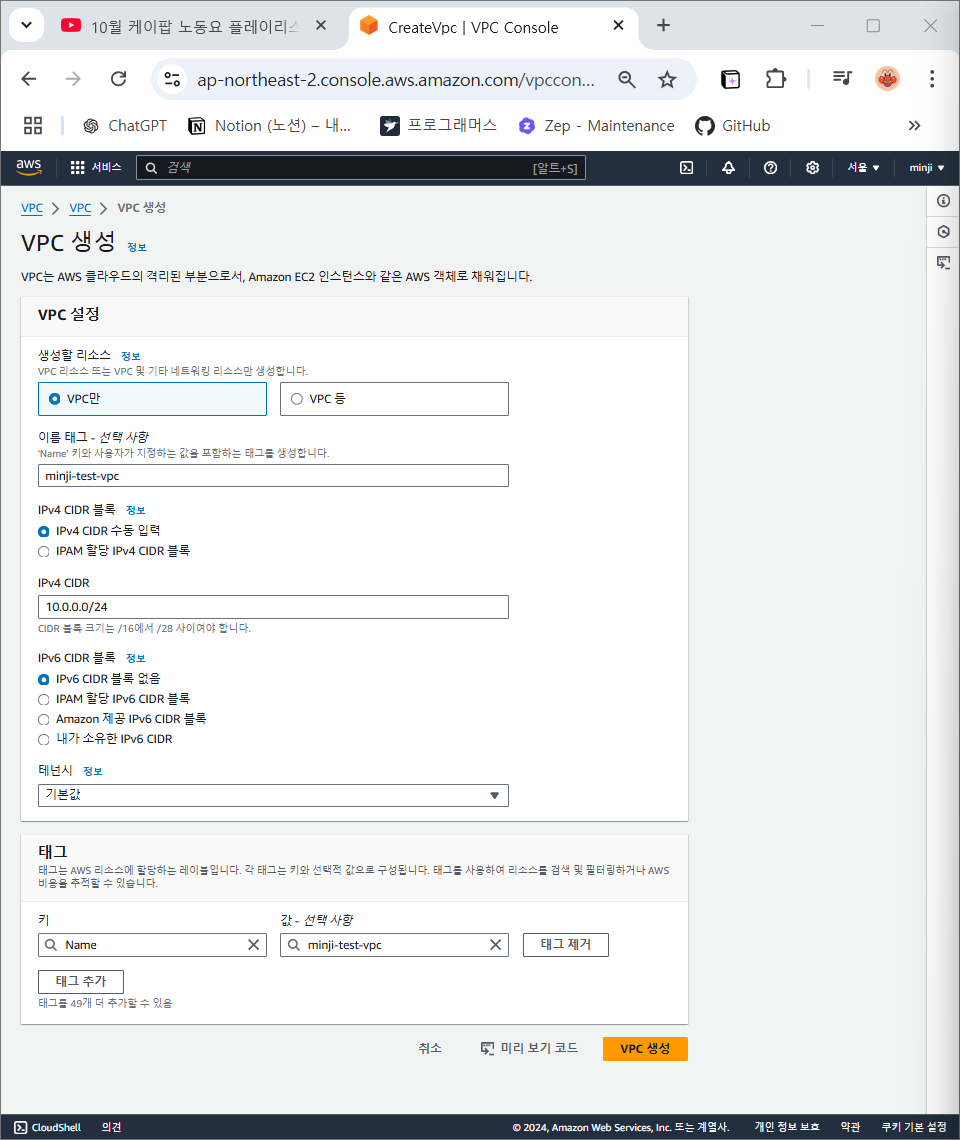The width and height of the screenshot is (960, 1140).
Task: Focus the Chrome address bar URL
Action: [396, 80]
